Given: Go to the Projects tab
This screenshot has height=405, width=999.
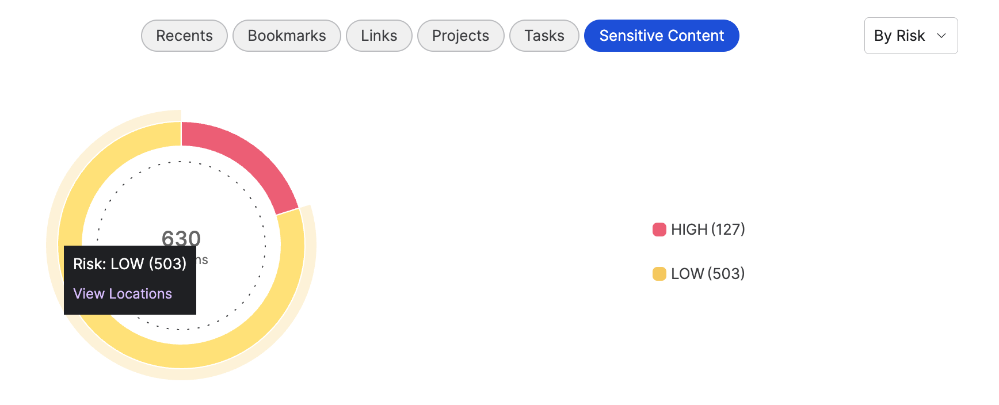Looking at the screenshot, I should point(461,36).
